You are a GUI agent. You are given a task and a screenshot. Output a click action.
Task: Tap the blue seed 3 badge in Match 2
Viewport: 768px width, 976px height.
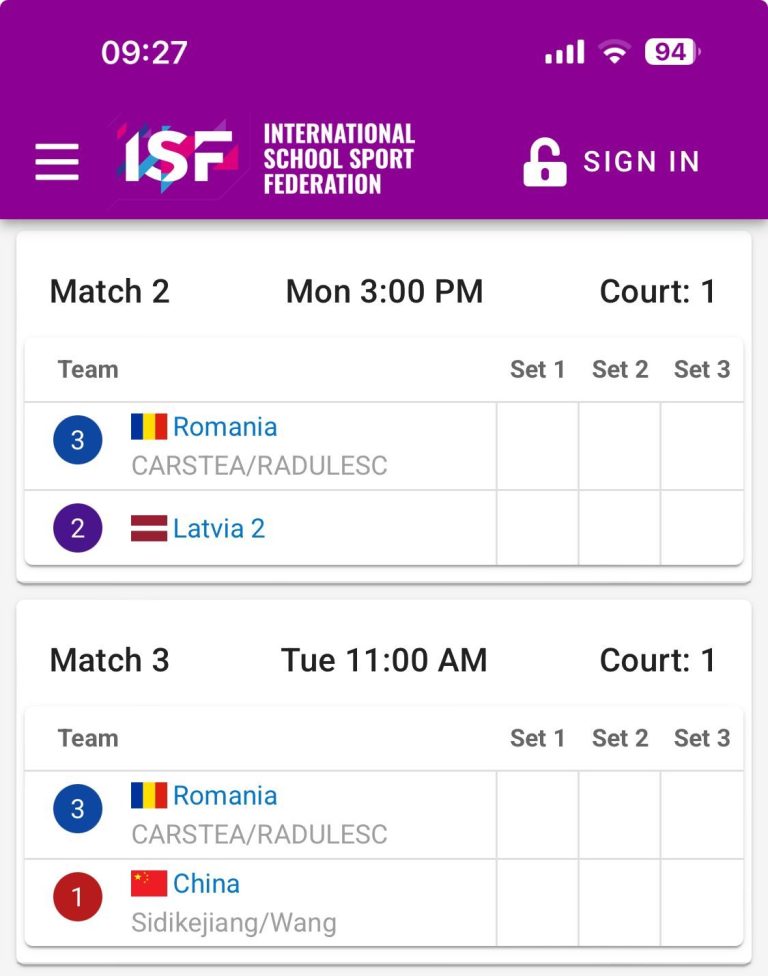78,440
